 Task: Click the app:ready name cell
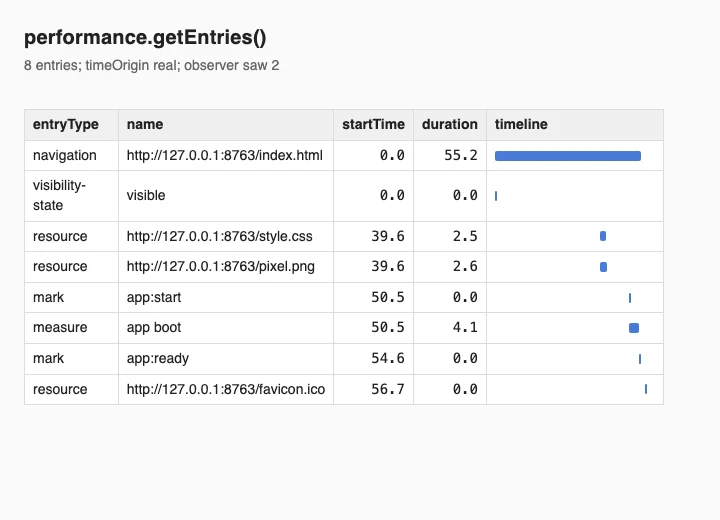[226, 358]
